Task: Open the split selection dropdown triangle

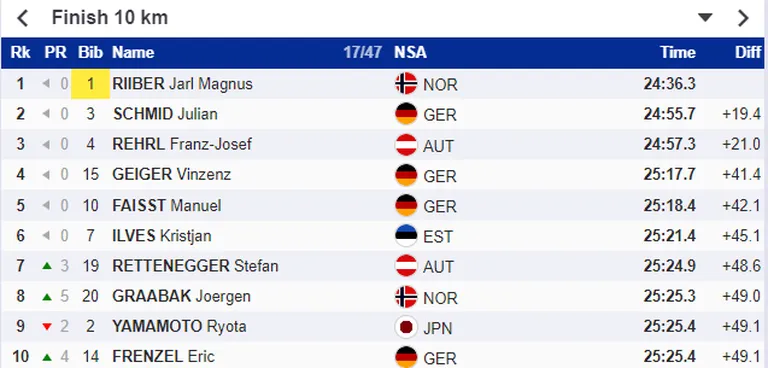Action: click(x=705, y=18)
